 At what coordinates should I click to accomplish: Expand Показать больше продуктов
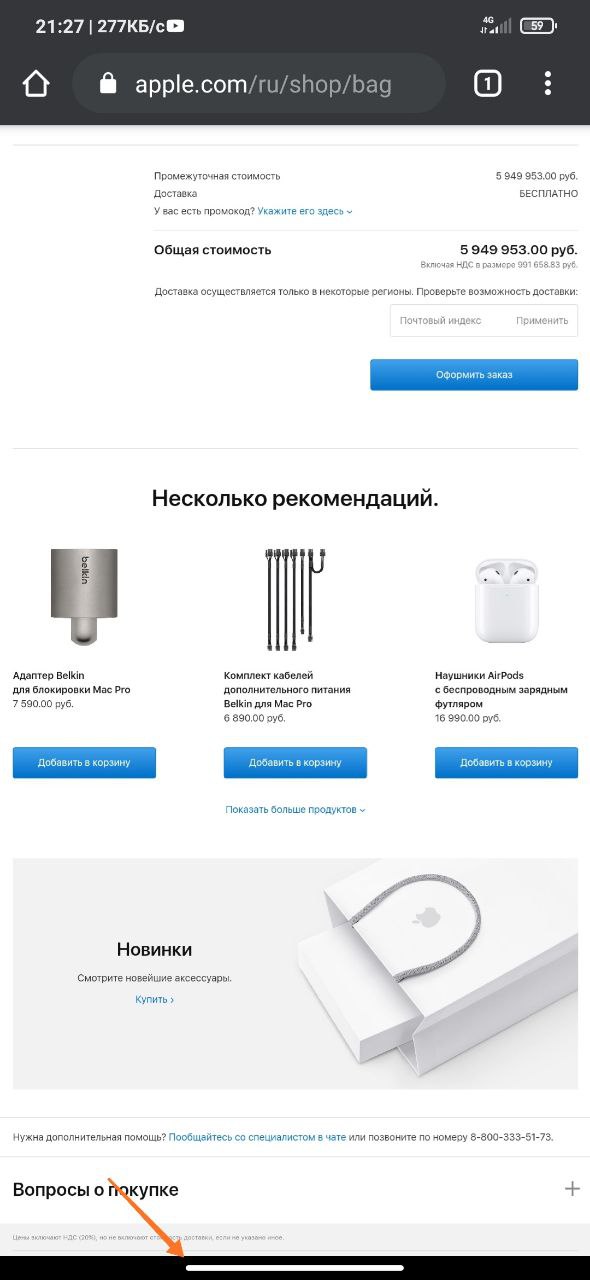(295, 809)
